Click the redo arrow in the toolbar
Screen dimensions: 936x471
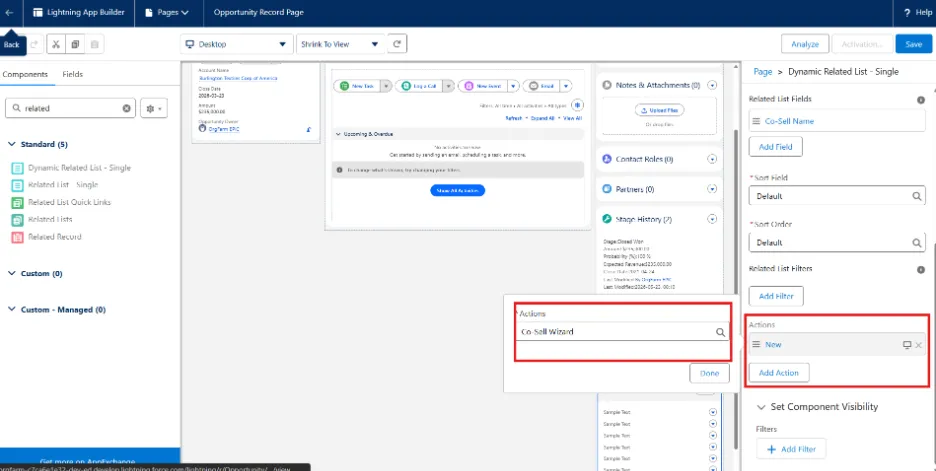tap(34, 44)
